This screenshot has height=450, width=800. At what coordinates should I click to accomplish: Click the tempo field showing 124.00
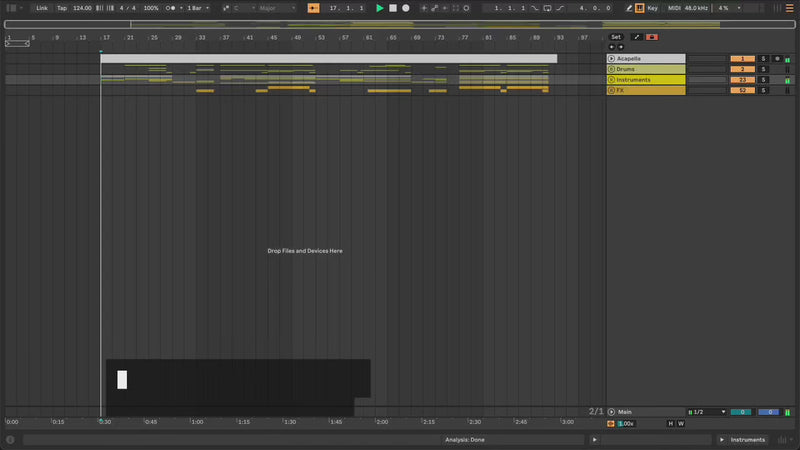82,8
